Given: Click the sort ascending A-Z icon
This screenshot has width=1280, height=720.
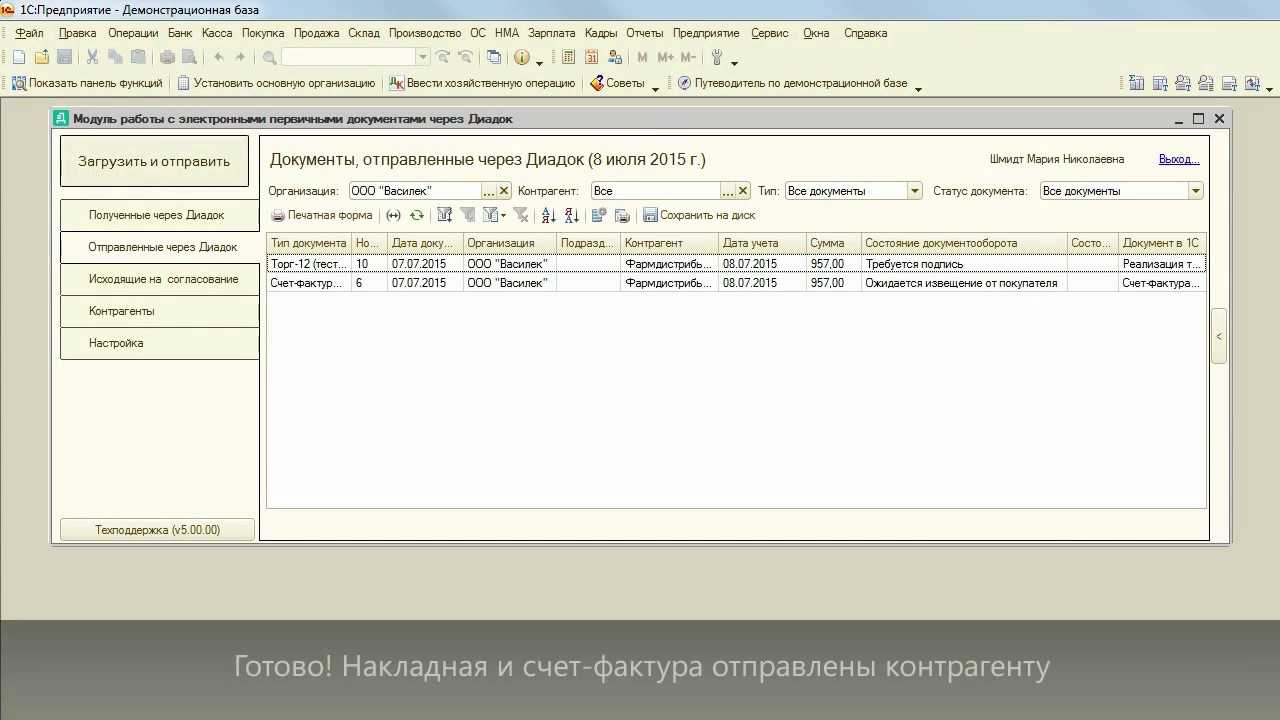Looking at the screenshot, I should (548, 215).
